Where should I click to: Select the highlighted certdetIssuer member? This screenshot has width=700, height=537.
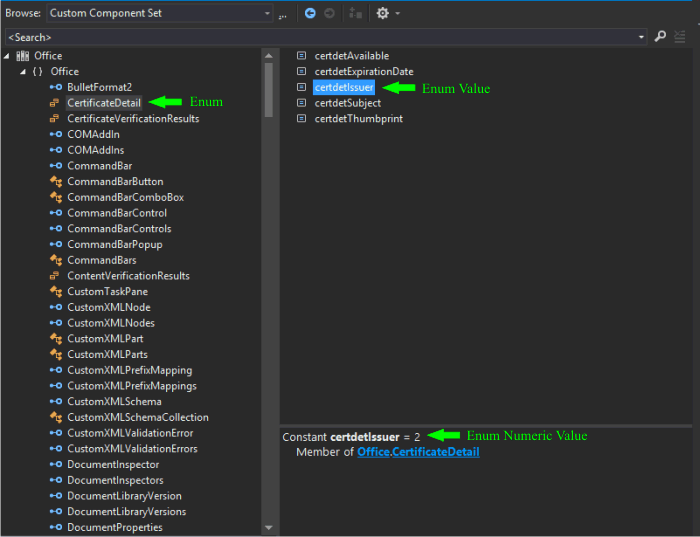pyautogui.click(x=344, y=87)
